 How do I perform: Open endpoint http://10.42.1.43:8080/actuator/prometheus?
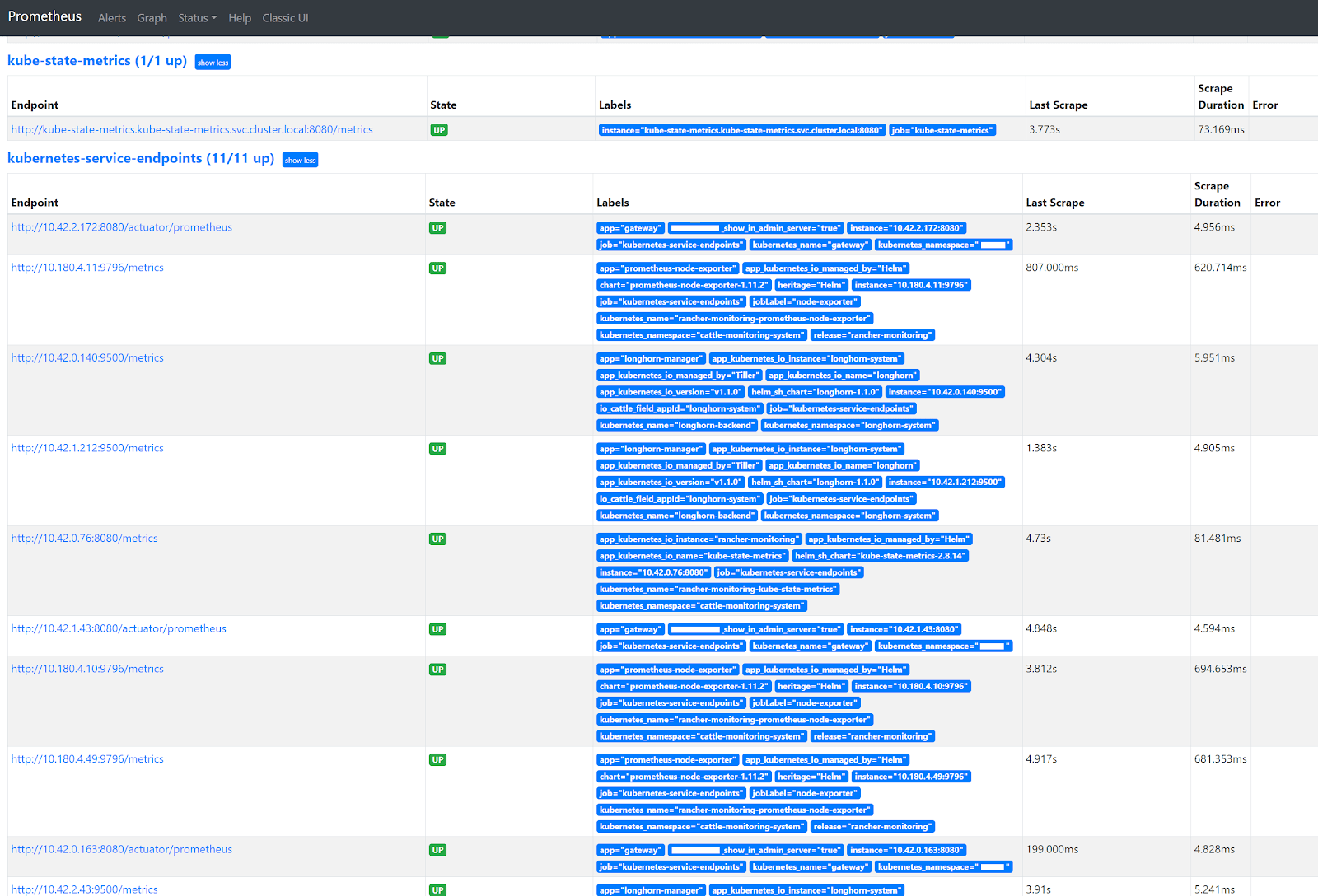(x=118, y=628)
